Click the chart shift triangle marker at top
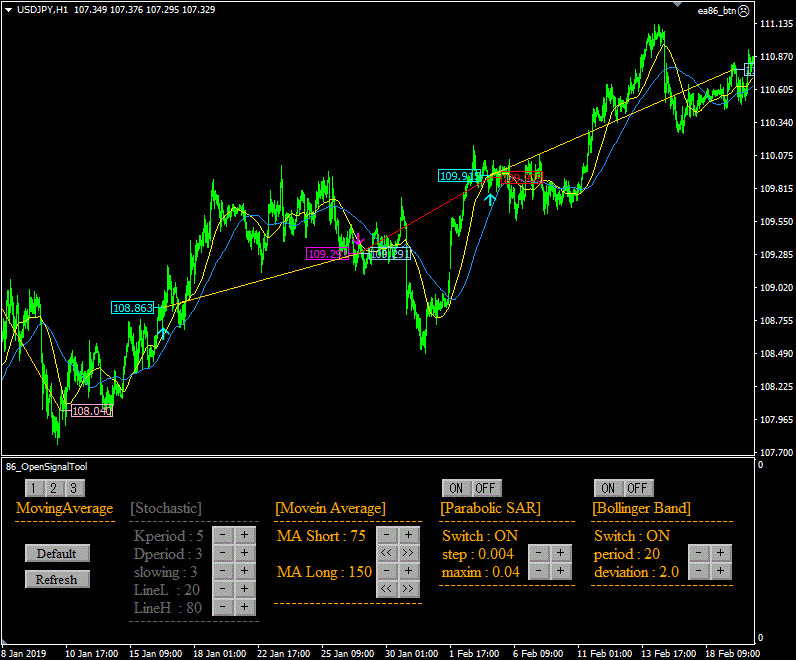Image resolution: width=796 pixels, height=660 pixels. coord(678,4)
